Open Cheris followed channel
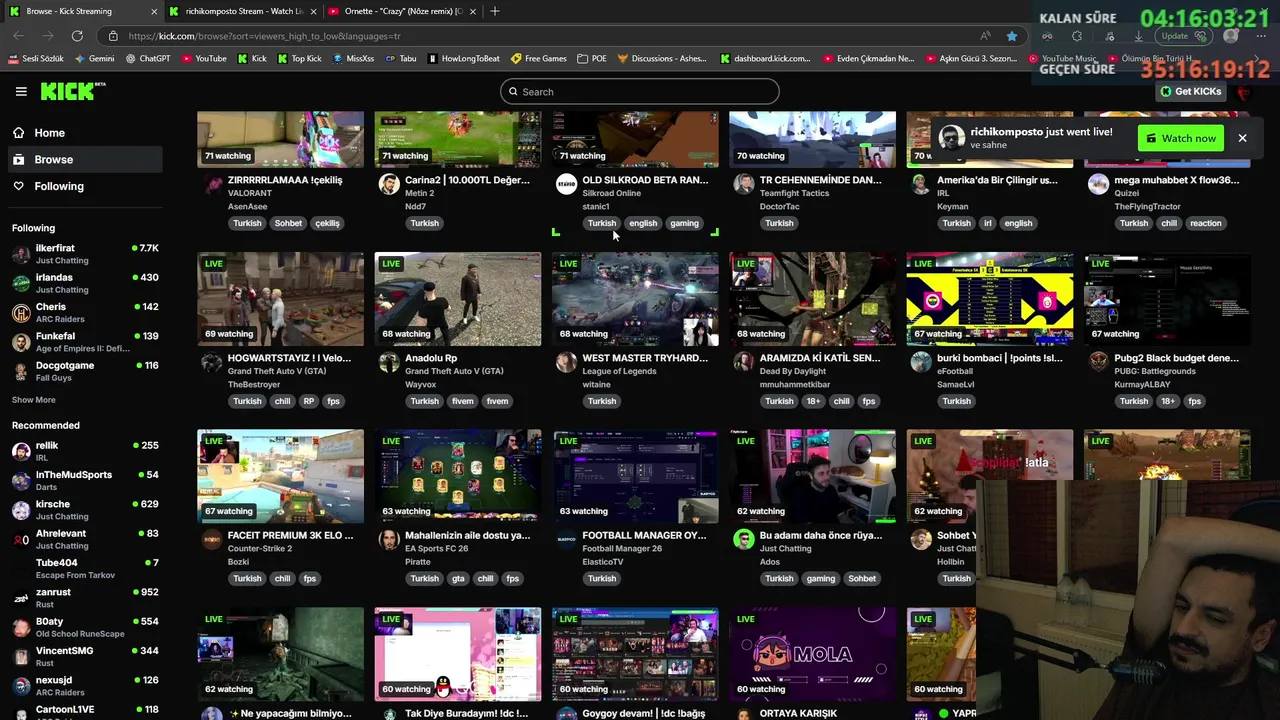 pos(85,312)
